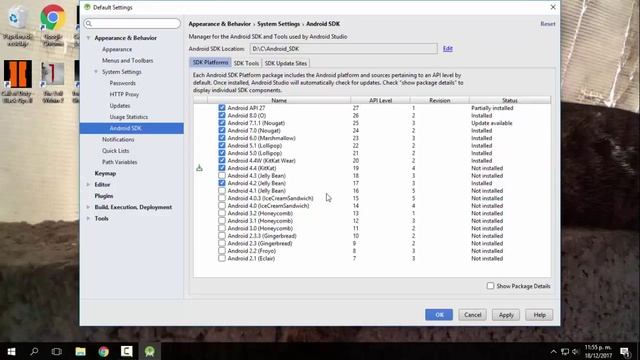Select Keymap in the settings tree
This screenshot has width=640, height=360.
(x=105, y=173)
